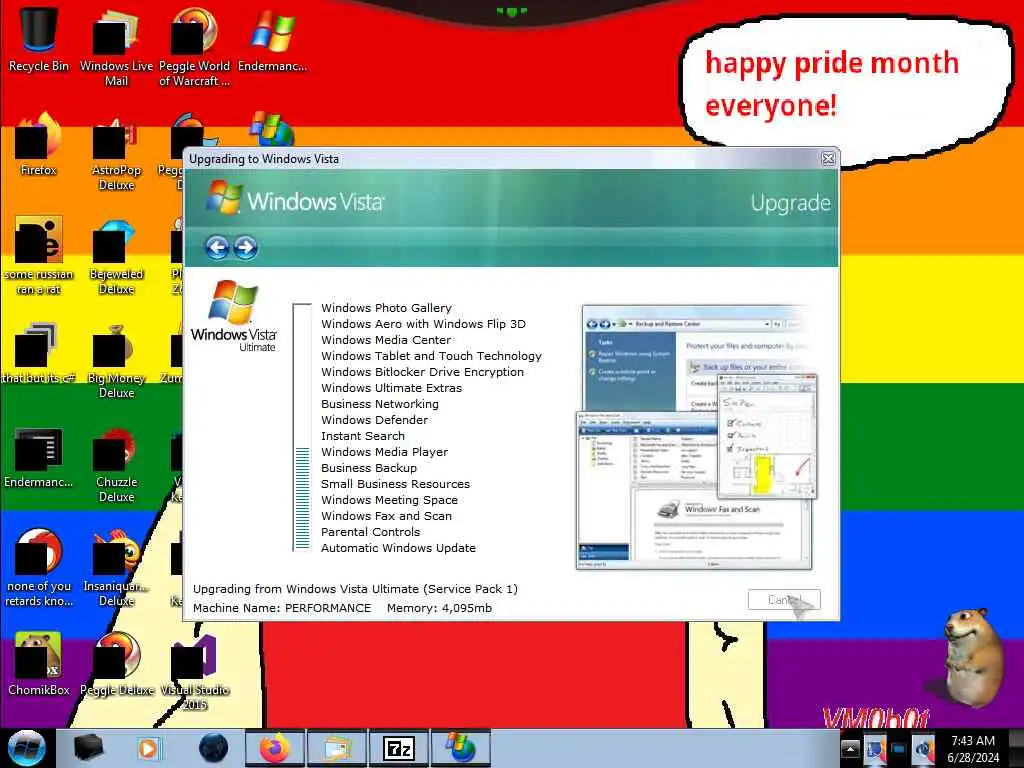This screenshot has width=1024, height=768.
Task: Select the 'that but its c#' desktop icon
Action: [x=39, y=353]
